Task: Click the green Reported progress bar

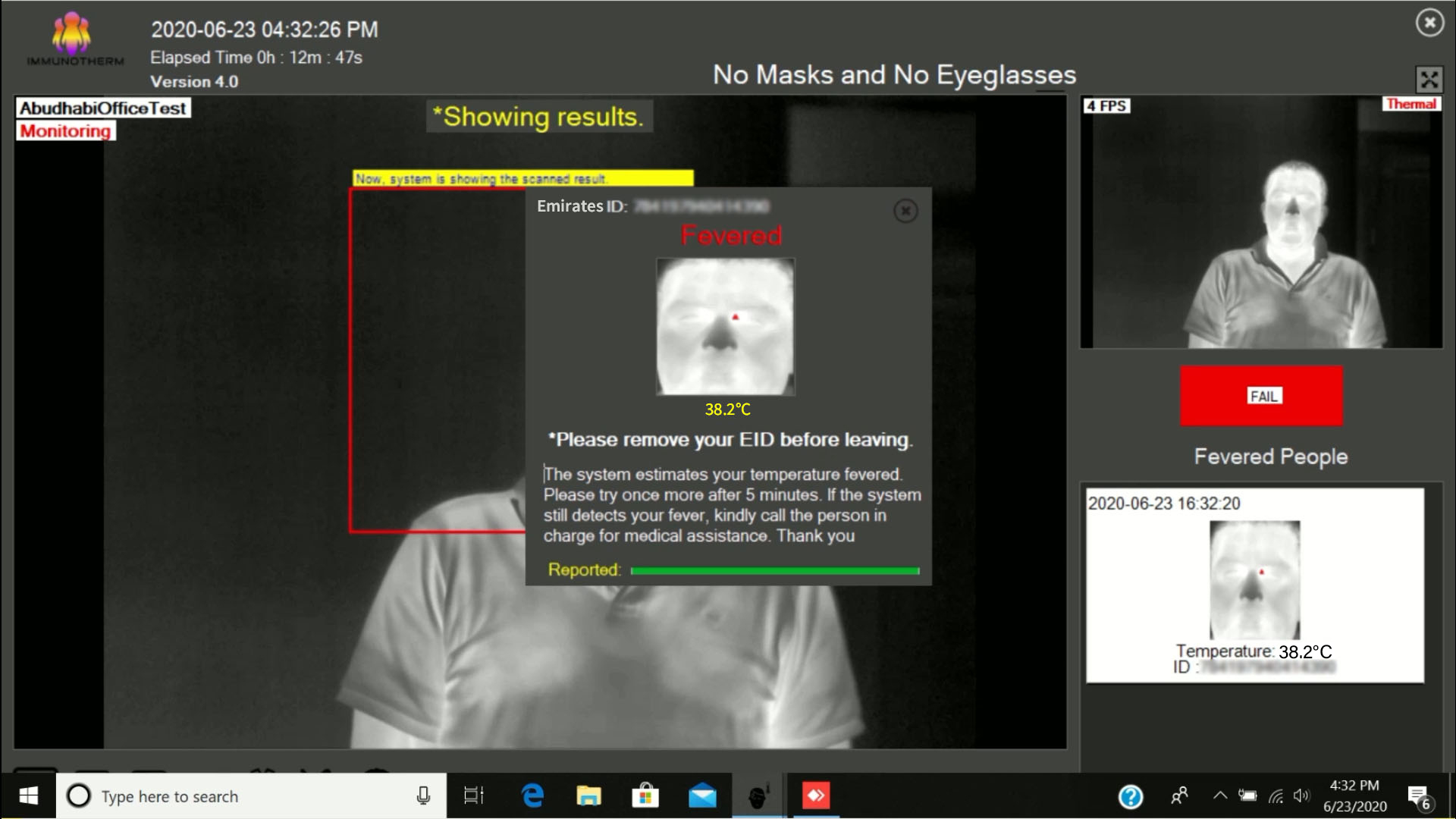Action: pos(774,571)
